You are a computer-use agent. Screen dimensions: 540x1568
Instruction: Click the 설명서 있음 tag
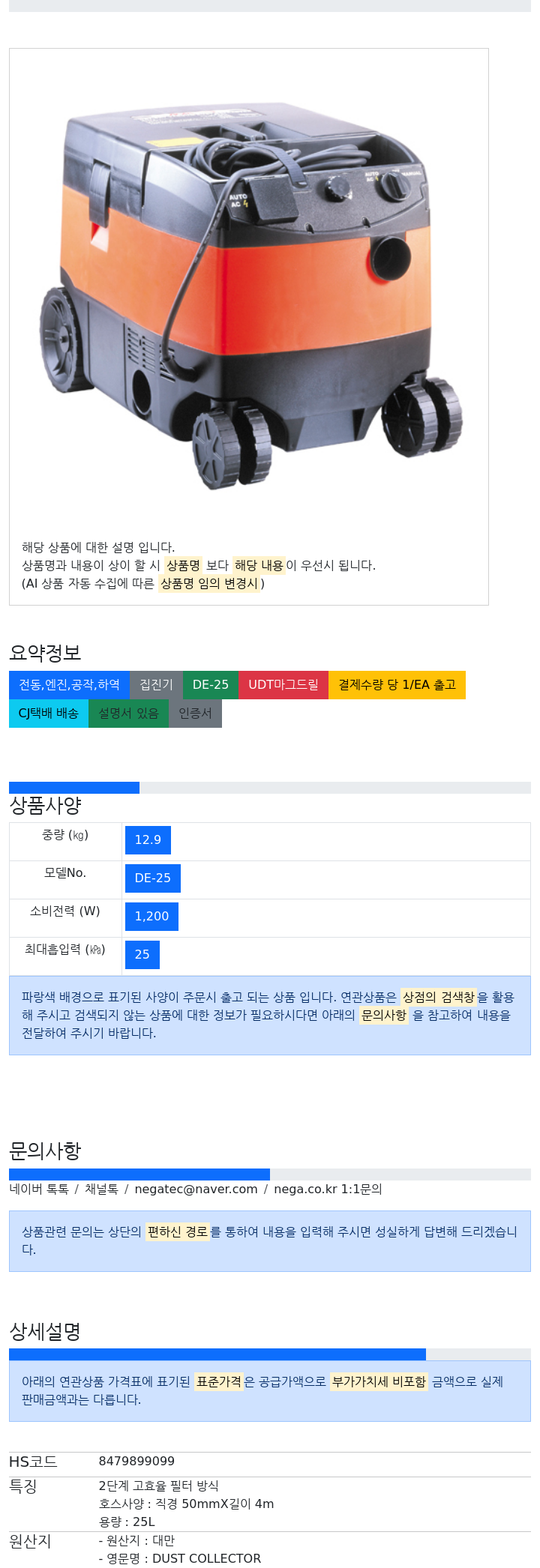128,713
